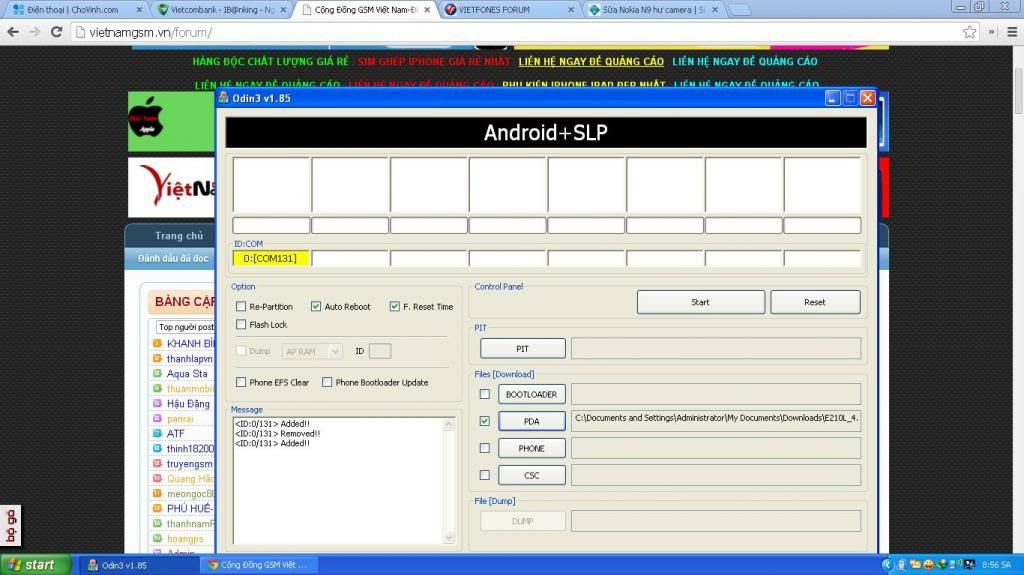Open the Windows start button
Screen dimensions: 1024x575
coord(36,565)
